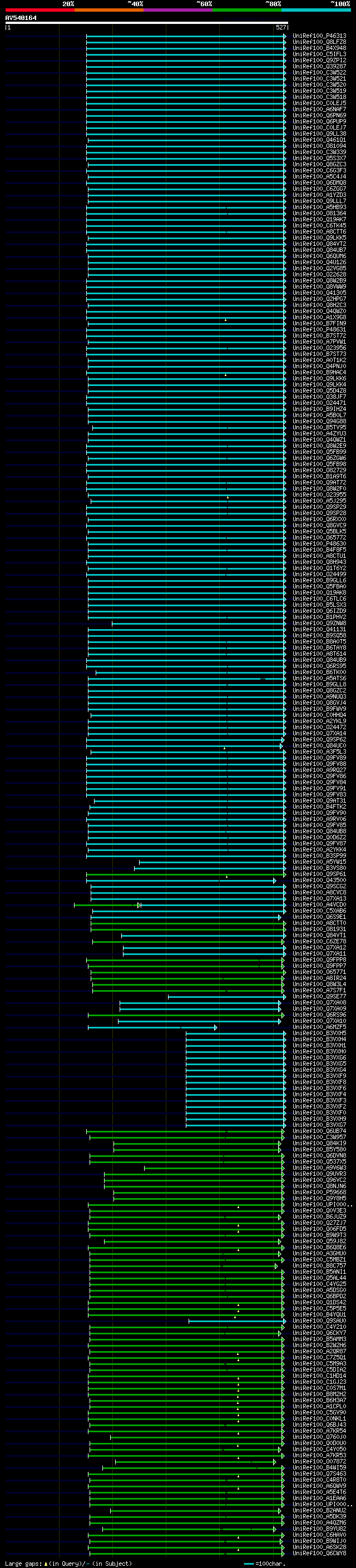356x1568 pixels.
Task: Select the UniRef100_O65771 label
Action: (319, 973)
